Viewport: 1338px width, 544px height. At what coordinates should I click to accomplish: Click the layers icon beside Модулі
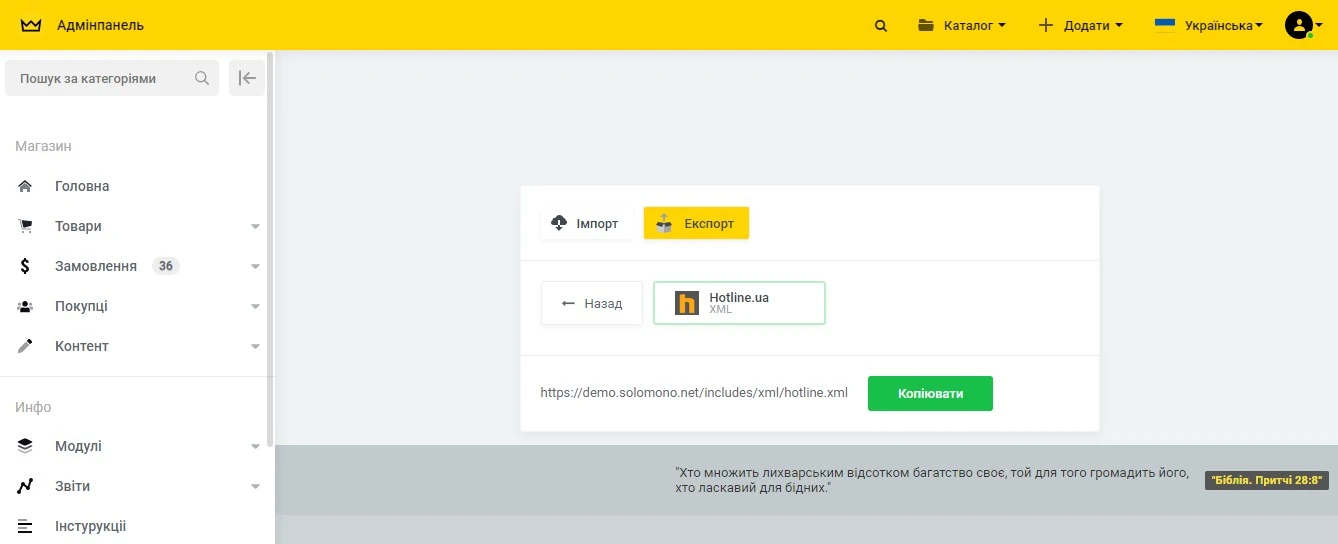(x=25, y=446)
